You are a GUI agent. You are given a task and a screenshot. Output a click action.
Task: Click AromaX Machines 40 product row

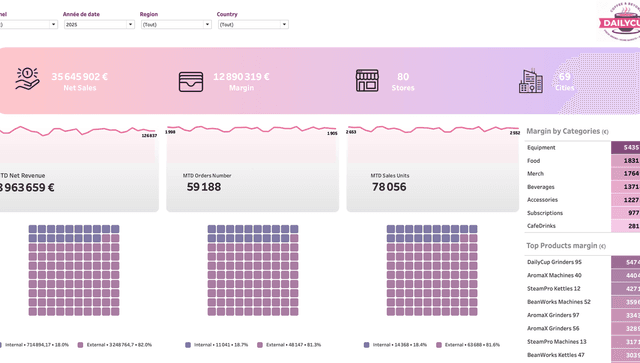582,276
